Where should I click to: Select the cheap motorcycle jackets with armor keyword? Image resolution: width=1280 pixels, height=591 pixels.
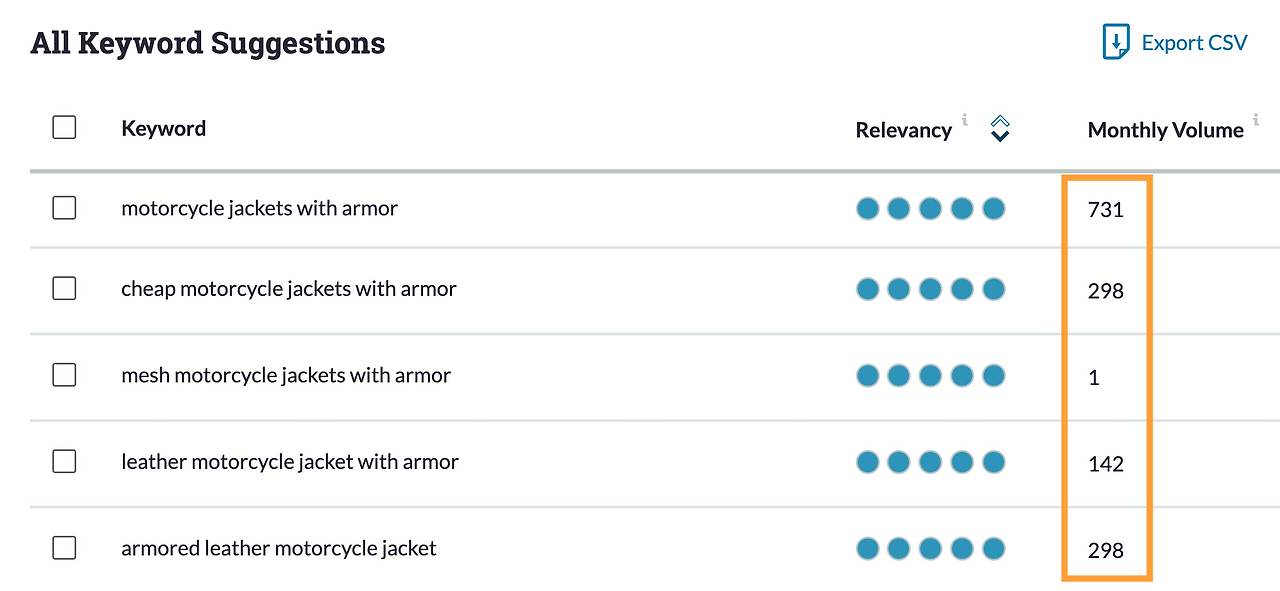[x=289, y=289]
